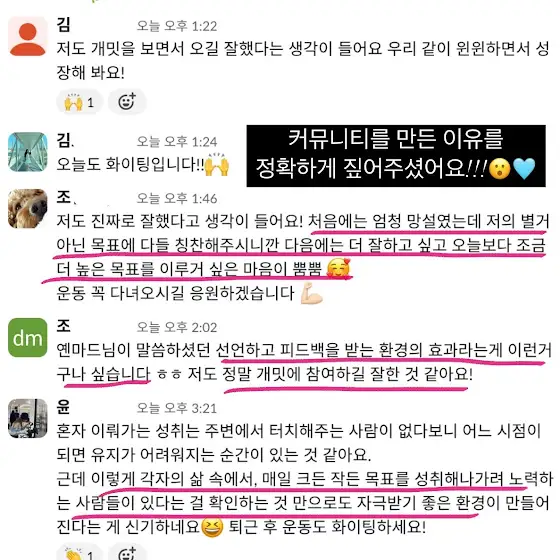Open add reaction icon under last message
Viewport: 560px width, 560px height.
(127, 553)
